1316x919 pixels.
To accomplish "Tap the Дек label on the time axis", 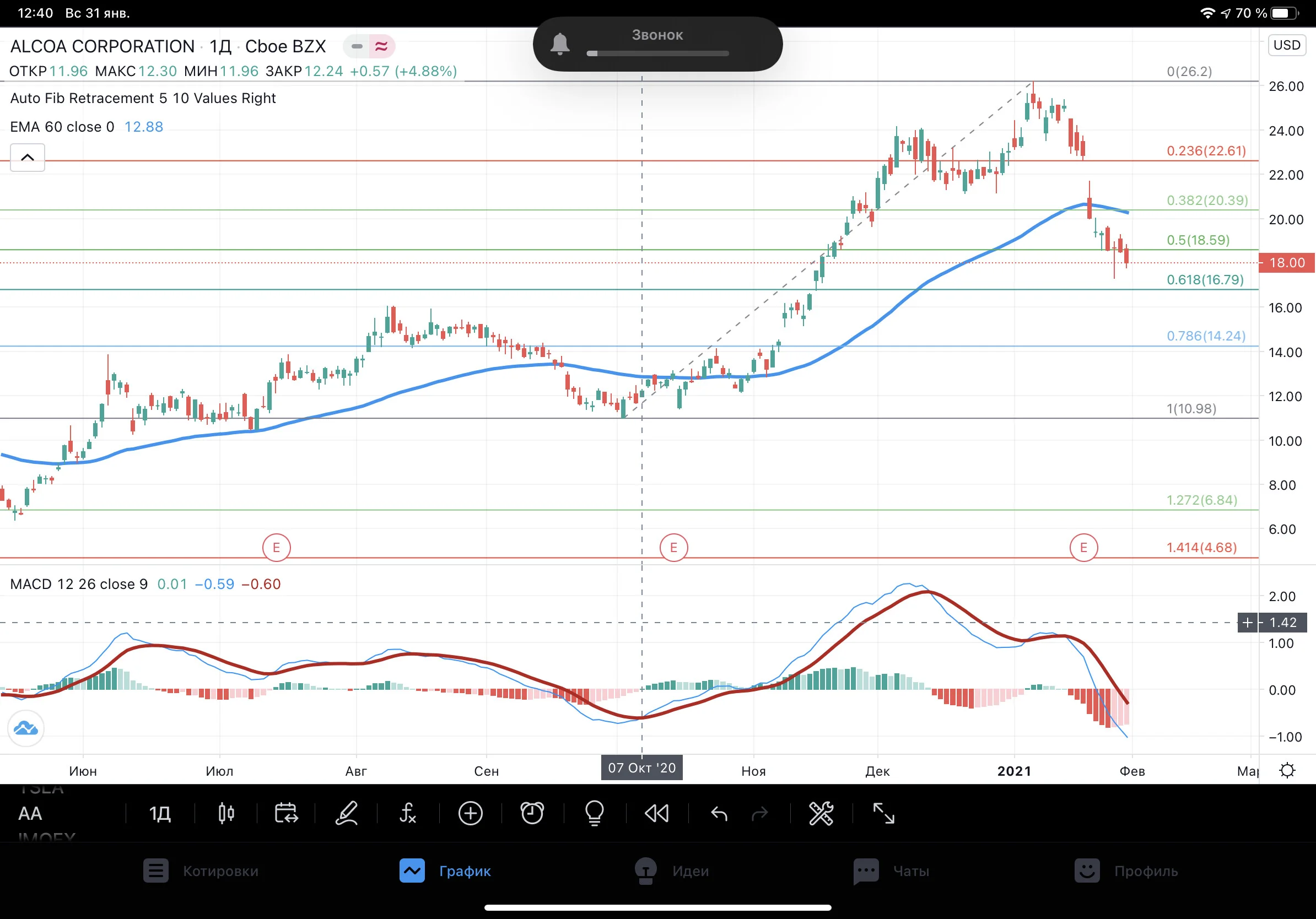I will pos(877,771).
